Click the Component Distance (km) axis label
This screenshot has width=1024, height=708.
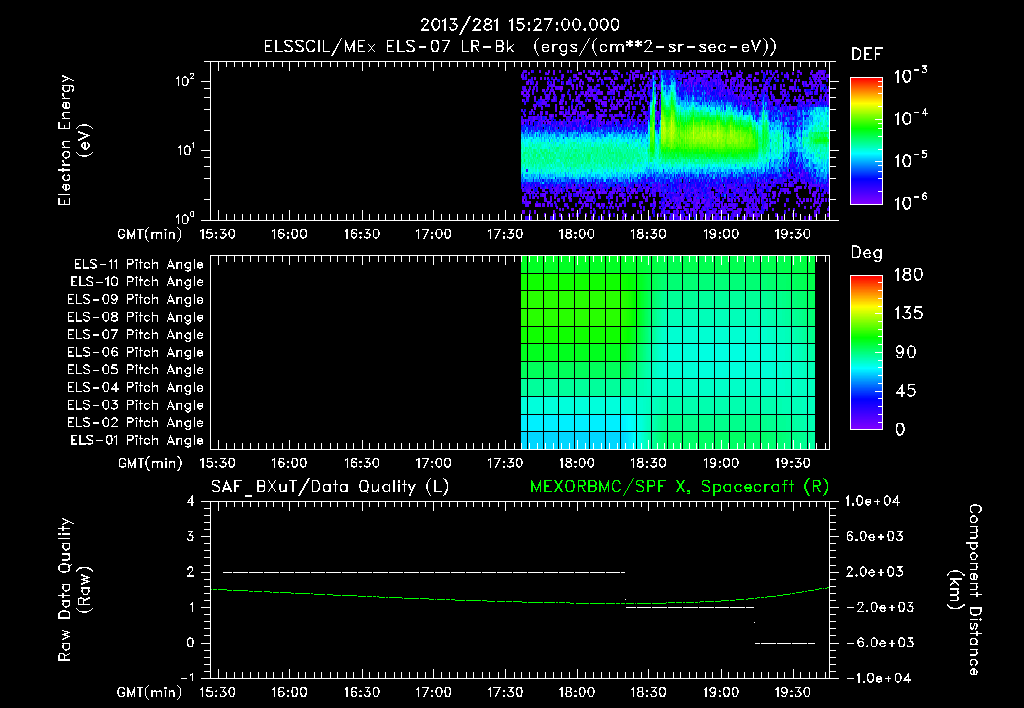pyautogui.click(x=965, y=590)
